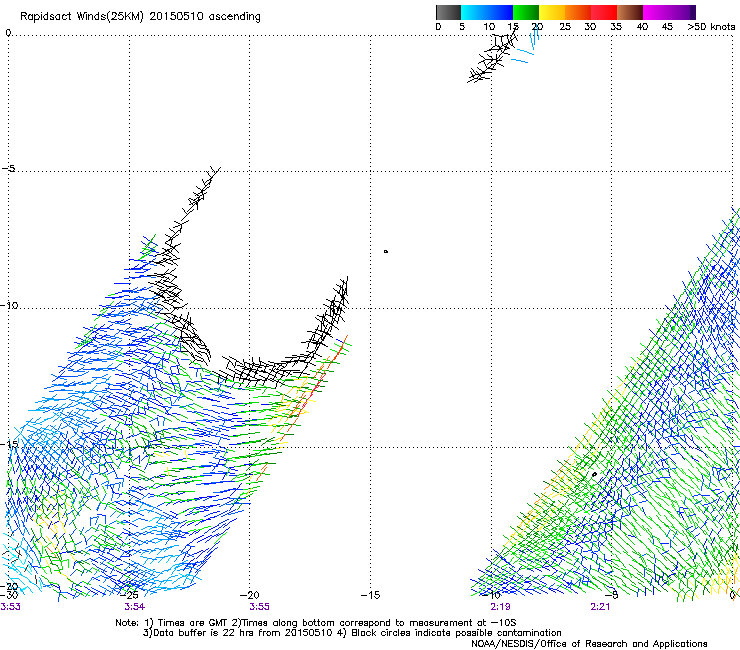Click the dark purple 45-50 knots legend segment
This screenshot has width=740, height=650.
[682, 12]
